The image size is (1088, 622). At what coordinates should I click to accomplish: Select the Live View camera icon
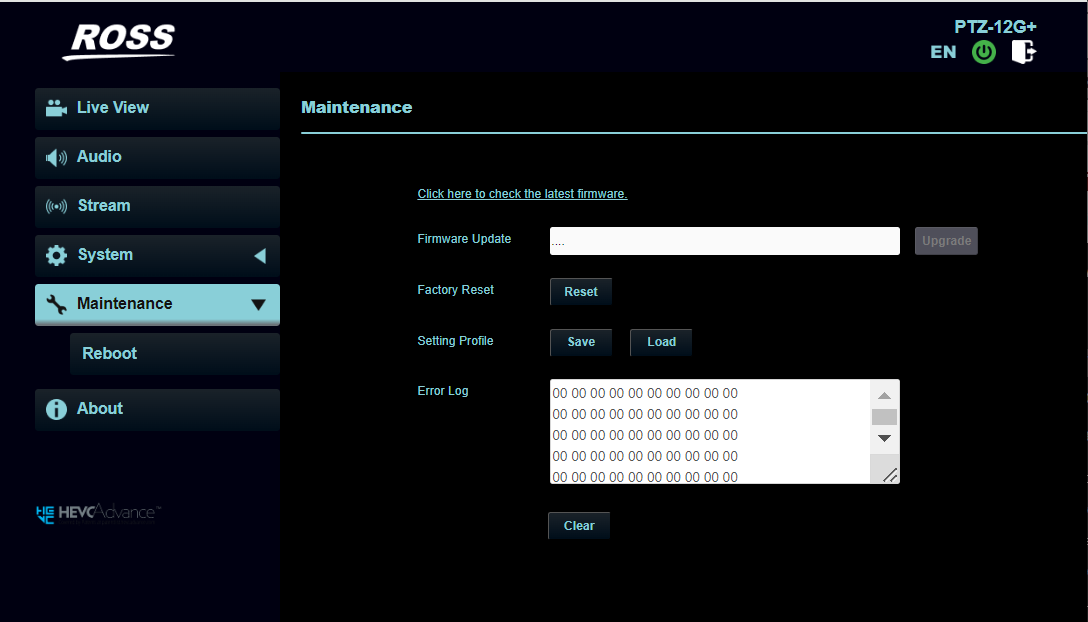[x=55, y=109]
